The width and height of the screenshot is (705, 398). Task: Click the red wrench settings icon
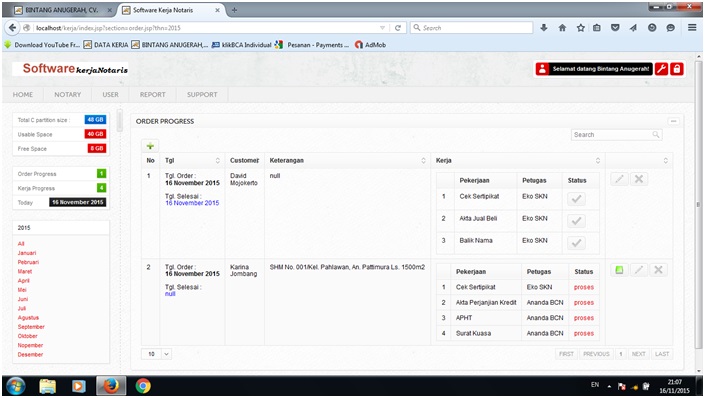[661, 69]
